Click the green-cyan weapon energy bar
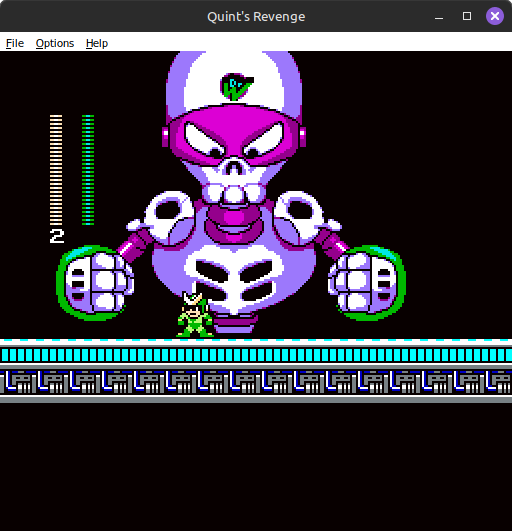The width and height of the screenshot is (512, 531). [88, 170]
